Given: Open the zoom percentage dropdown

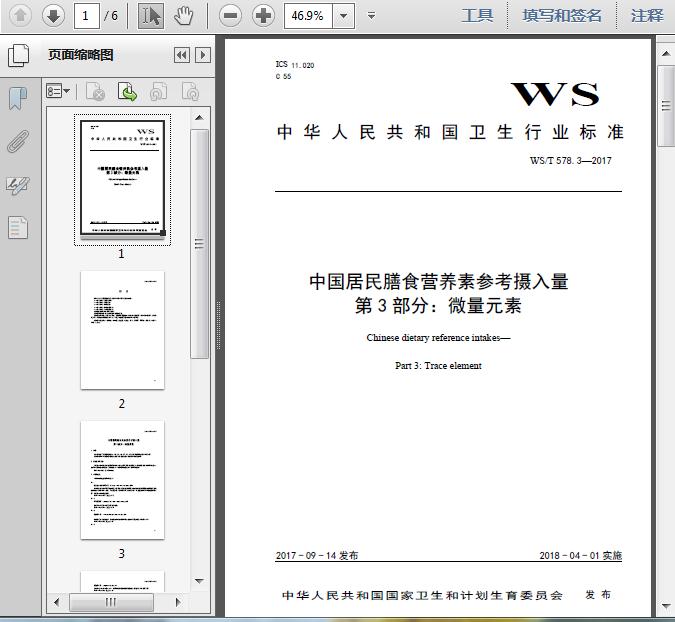Looking at the screenshot, I should click(344, 15).
